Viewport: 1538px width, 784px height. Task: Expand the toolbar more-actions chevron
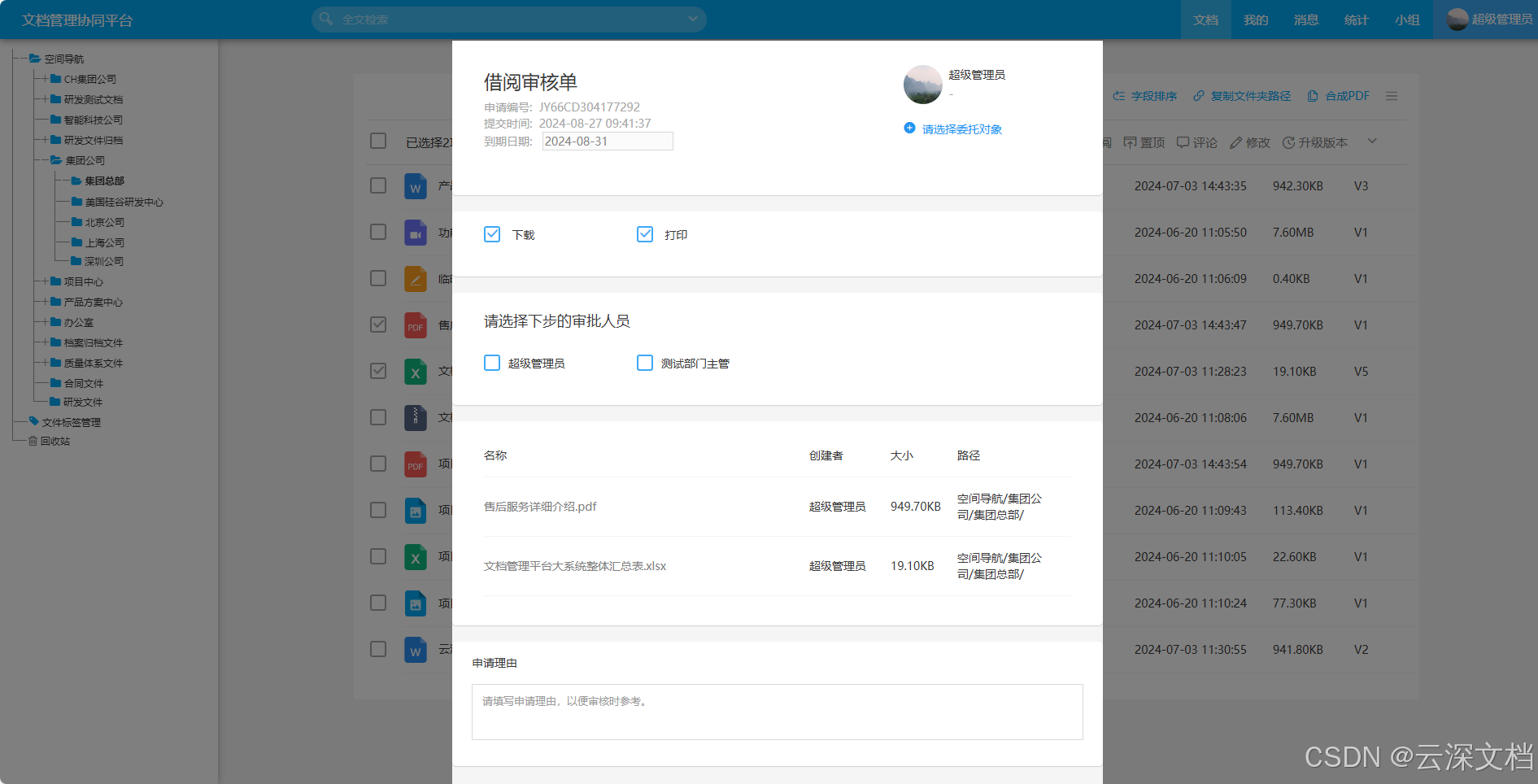point(1372,141)
